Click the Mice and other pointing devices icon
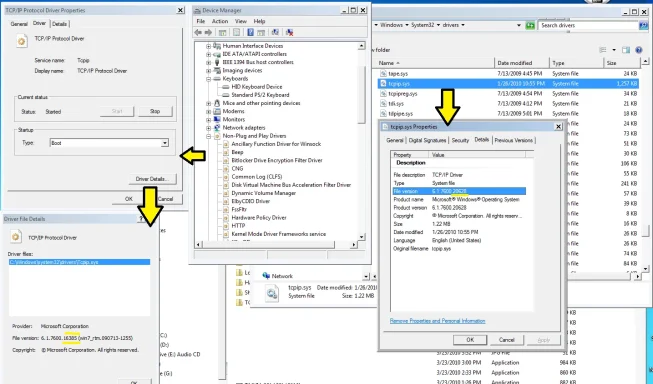 tap(217, 103)
